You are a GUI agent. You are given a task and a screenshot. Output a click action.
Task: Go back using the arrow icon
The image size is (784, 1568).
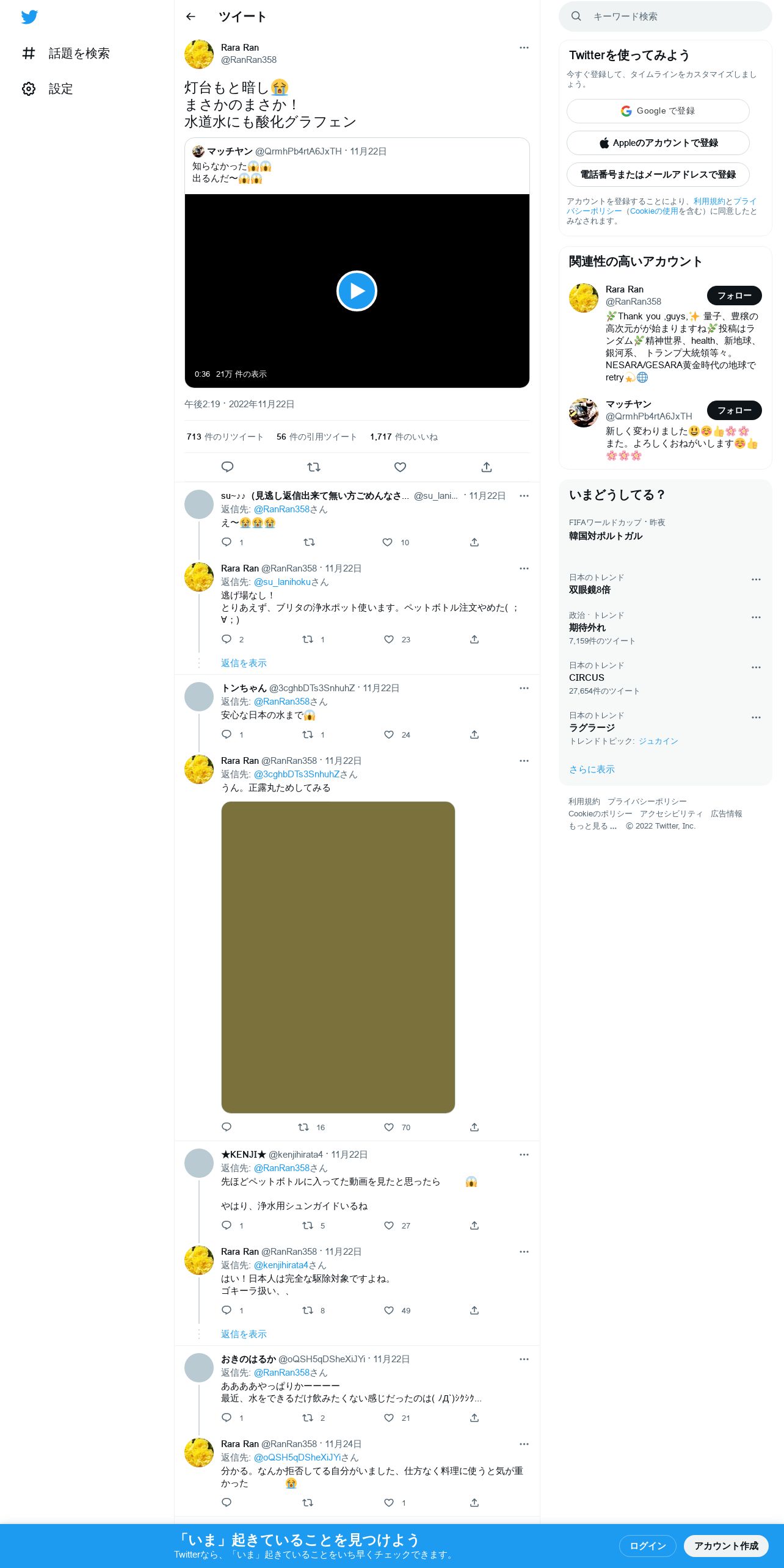(191, 16)
